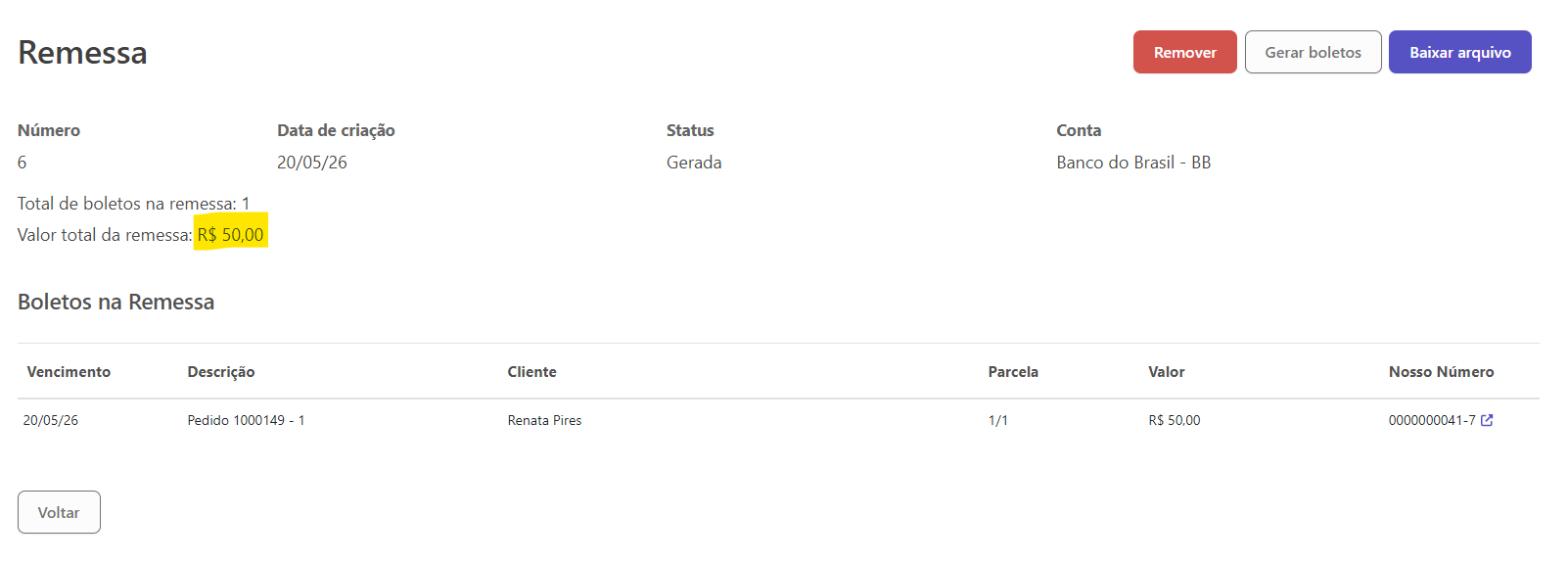Click the Gerada status value
1568x563 pixels.
click(x=694, y=163)
